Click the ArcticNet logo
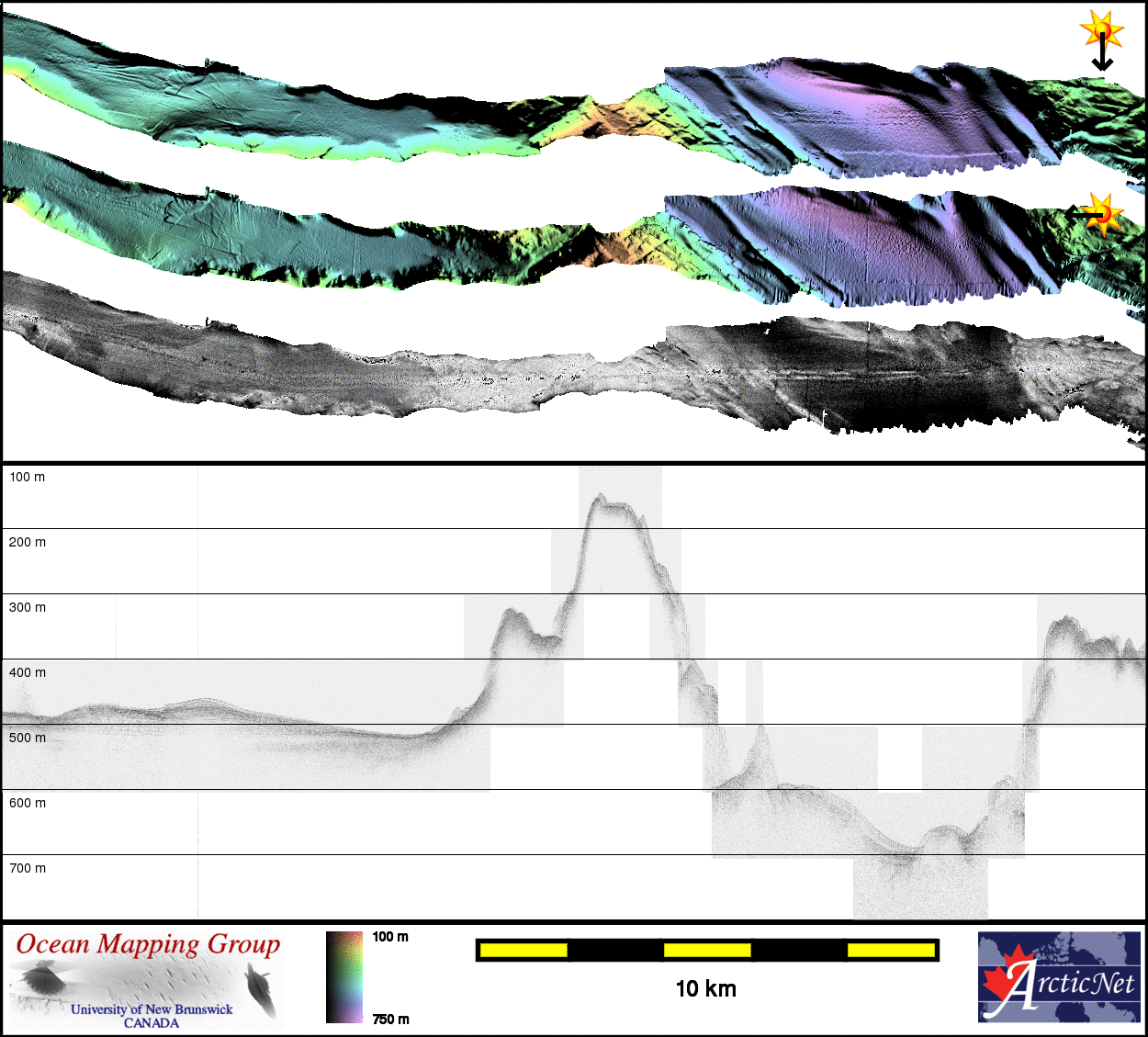 [x=1058, y=977]
